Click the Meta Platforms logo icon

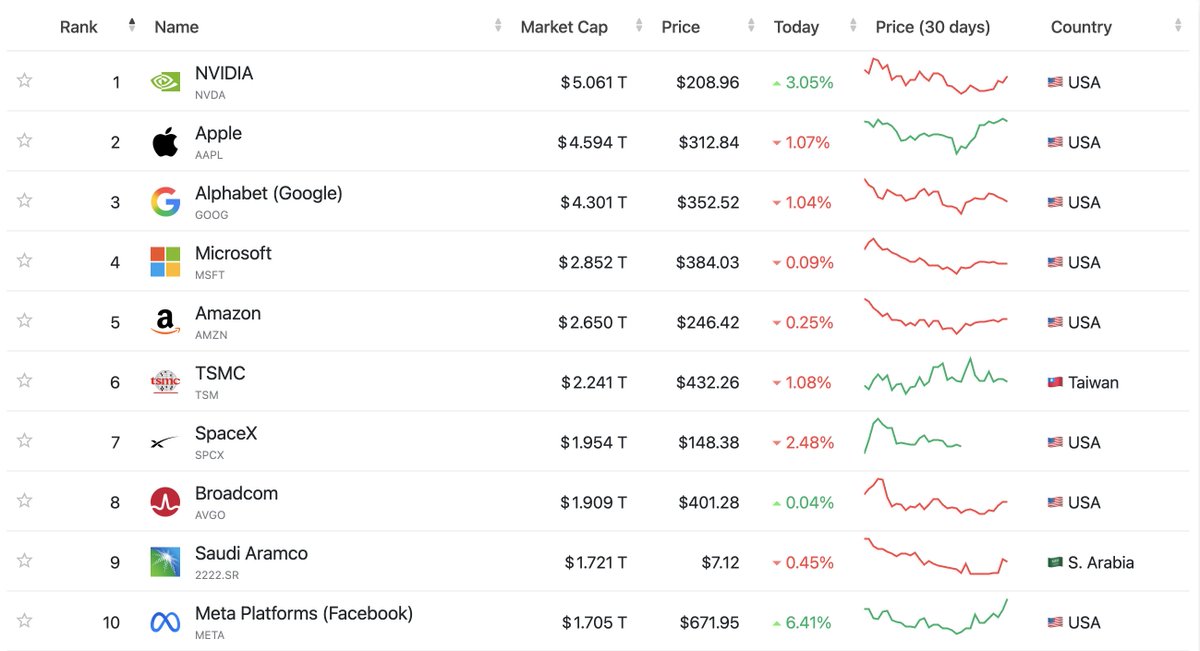point(165,622)
